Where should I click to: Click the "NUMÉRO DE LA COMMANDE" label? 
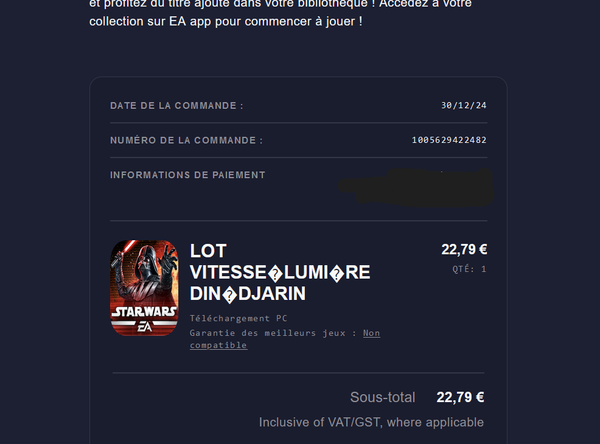[x=186, y=140]
